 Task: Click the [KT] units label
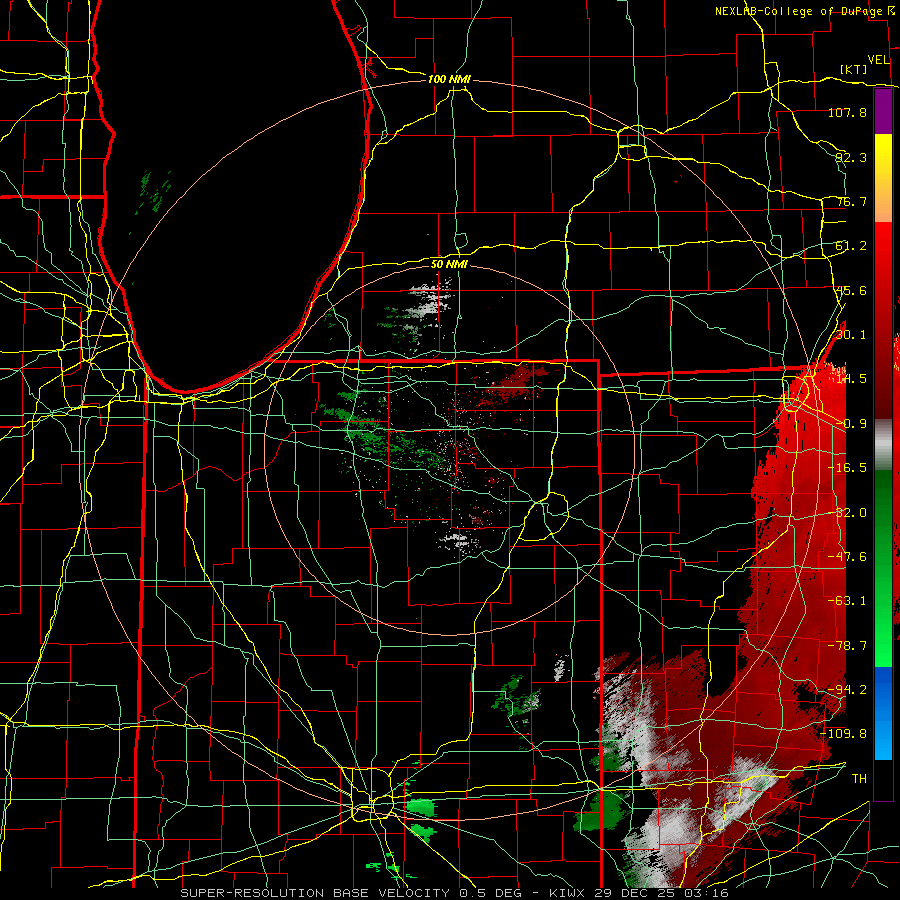coord(854,69)
